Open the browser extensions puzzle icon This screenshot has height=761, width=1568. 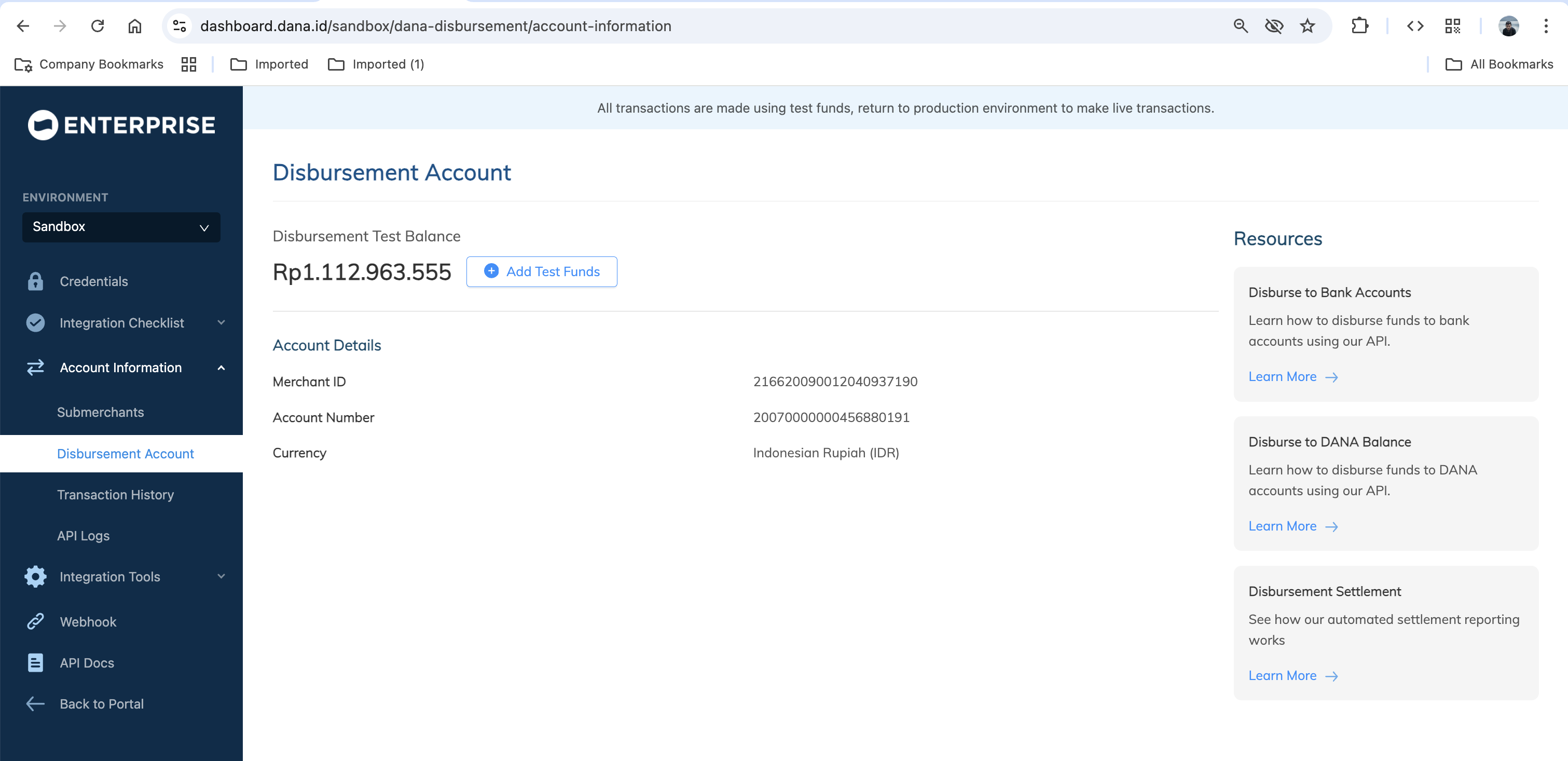pos(1360,26)
